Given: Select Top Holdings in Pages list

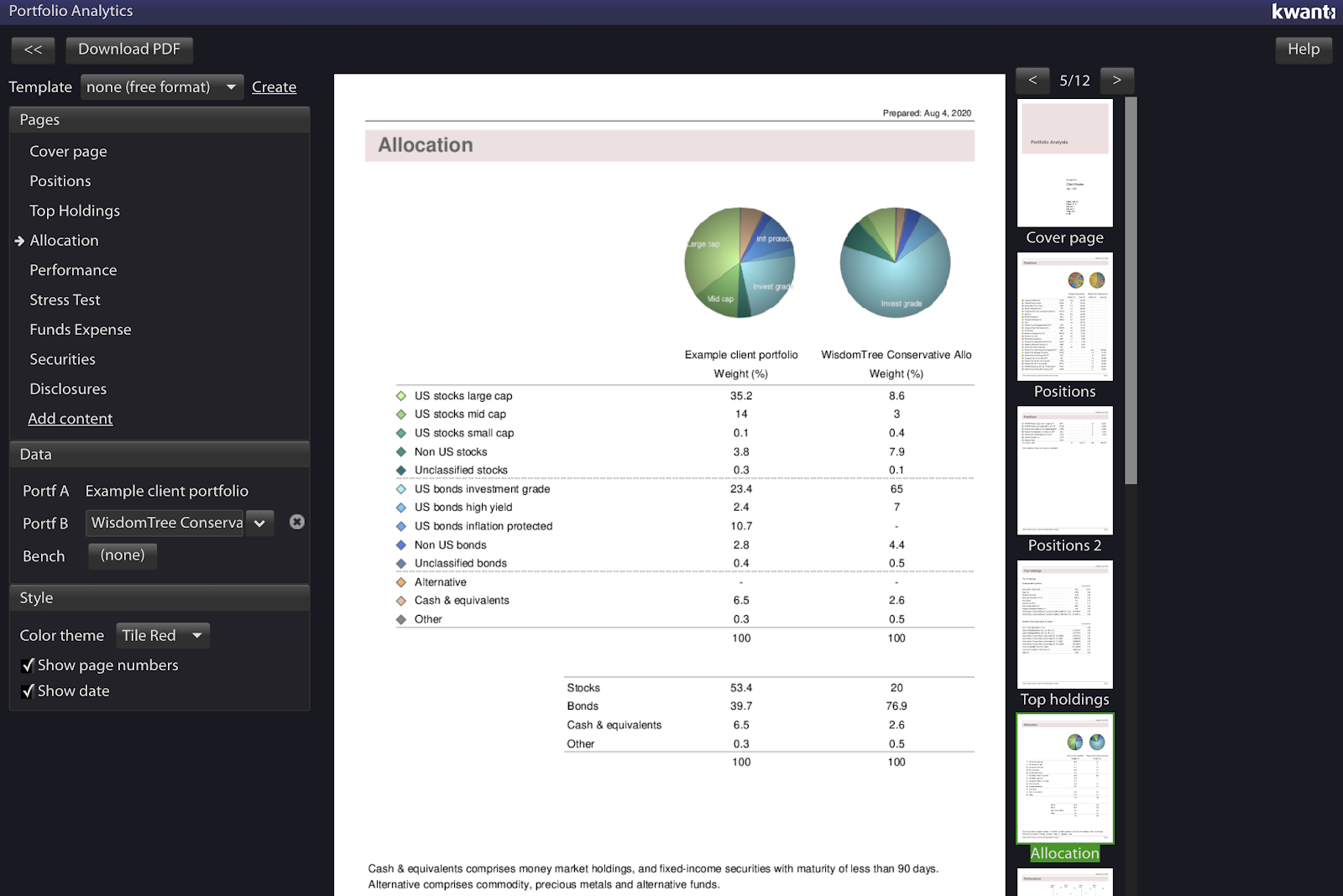Looking at the screenshot, I should tap(75, 211).
